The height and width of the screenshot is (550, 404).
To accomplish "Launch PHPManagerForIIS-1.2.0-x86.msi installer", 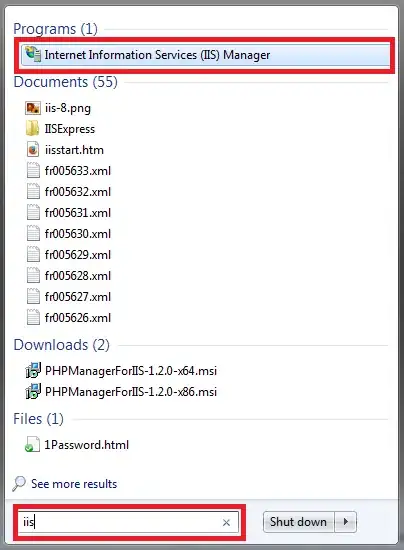I will 121,391.
